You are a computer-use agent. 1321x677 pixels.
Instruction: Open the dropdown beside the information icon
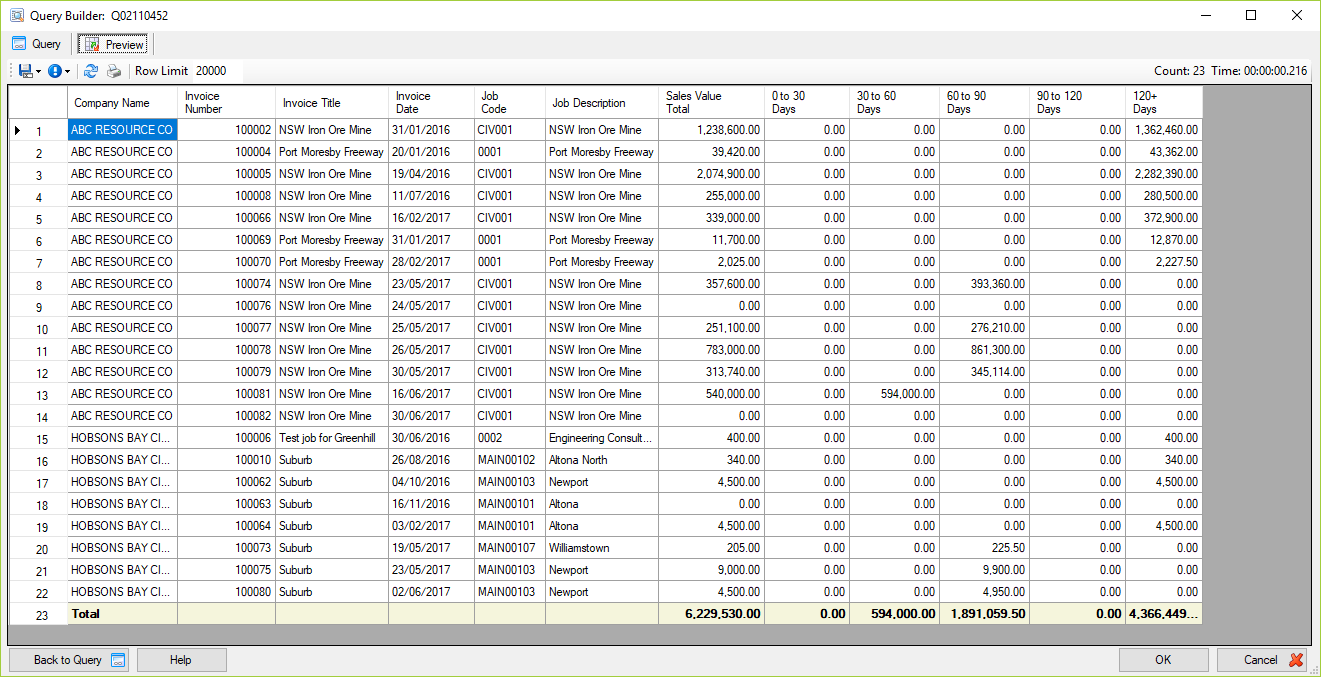pos(67,70)
